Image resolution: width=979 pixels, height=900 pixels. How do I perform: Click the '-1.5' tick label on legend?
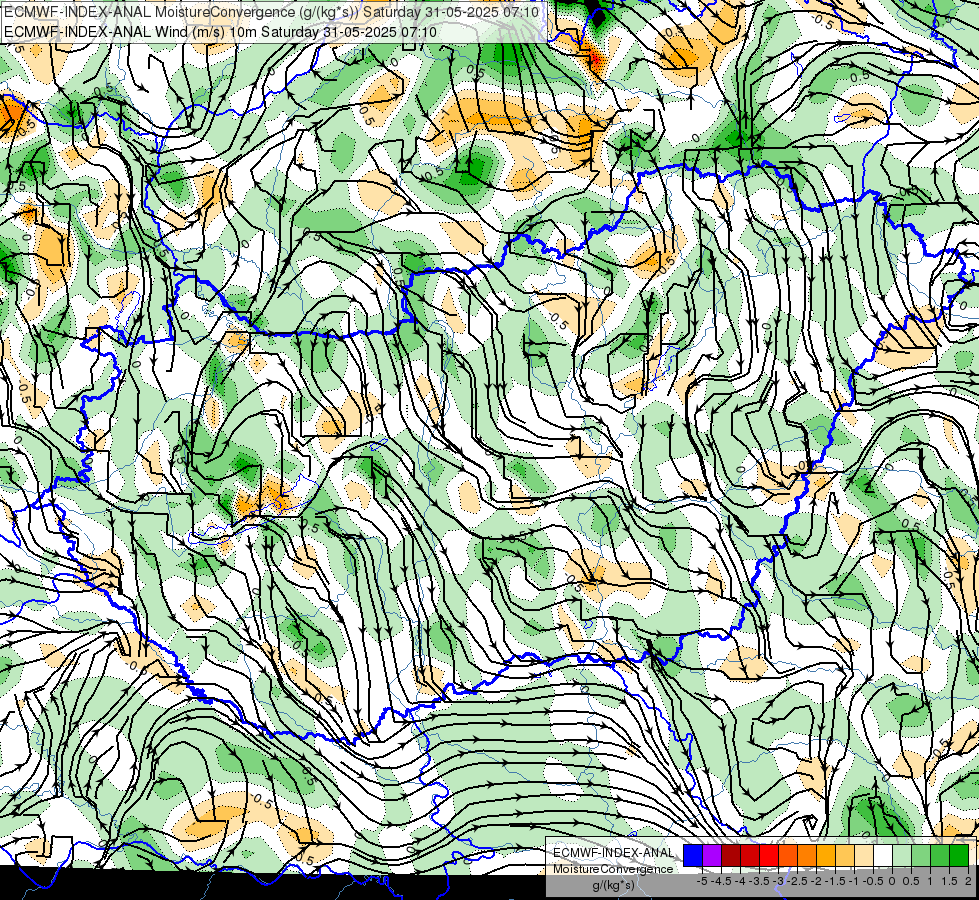(835, 881)
